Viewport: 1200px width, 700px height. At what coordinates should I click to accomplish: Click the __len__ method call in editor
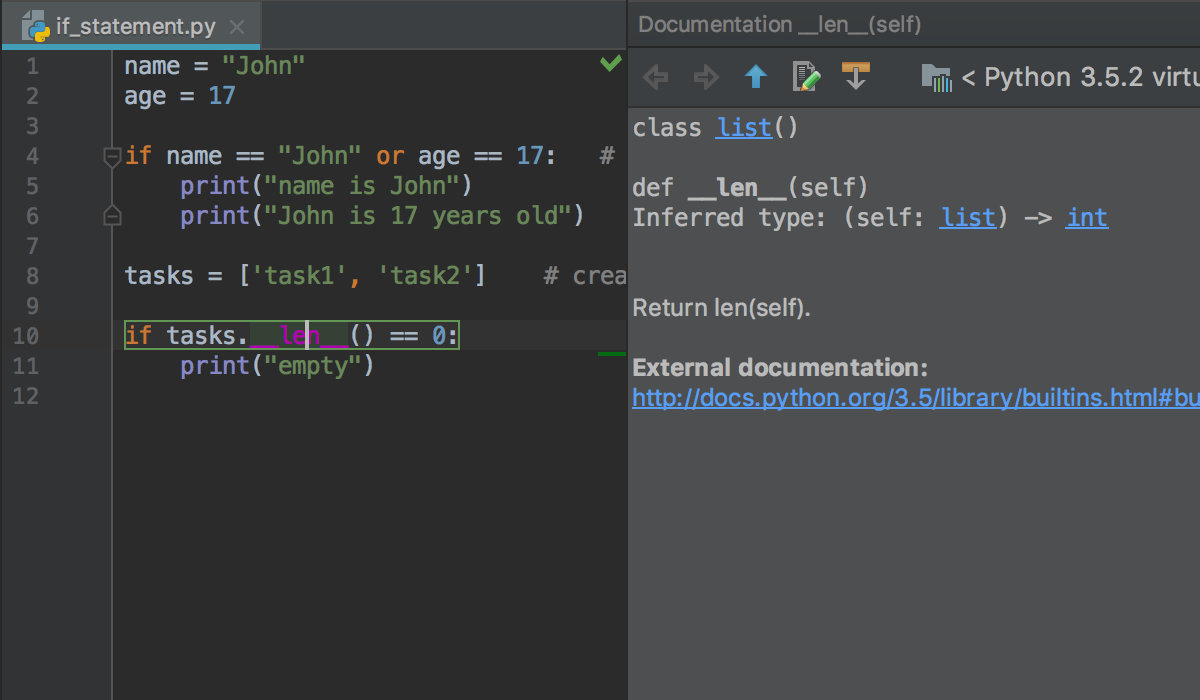(x=298, y=336)
